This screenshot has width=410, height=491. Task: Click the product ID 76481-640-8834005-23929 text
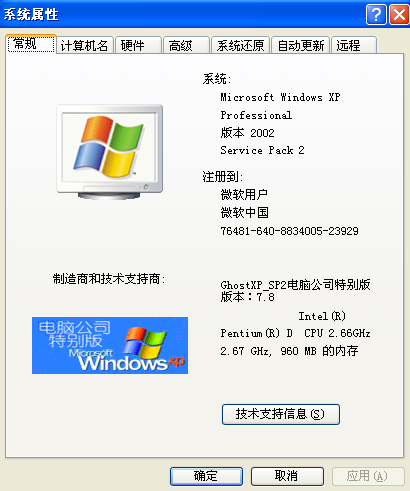click(x=289, y=231)
